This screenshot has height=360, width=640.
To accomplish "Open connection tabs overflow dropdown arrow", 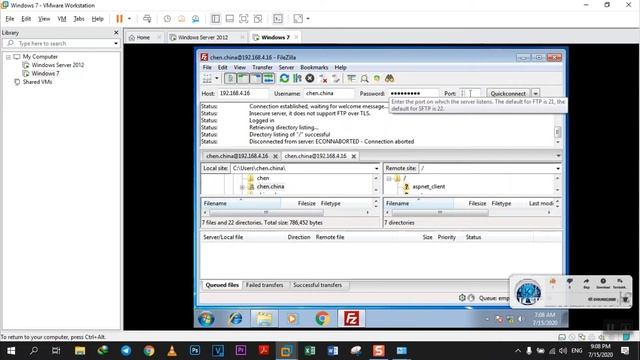I will point(558,156).
